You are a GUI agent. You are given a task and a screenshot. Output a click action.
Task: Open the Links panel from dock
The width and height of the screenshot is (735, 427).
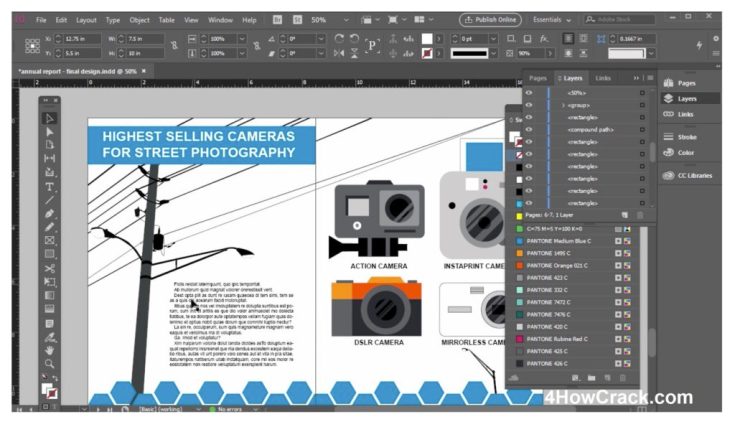(x=678, y=114)
